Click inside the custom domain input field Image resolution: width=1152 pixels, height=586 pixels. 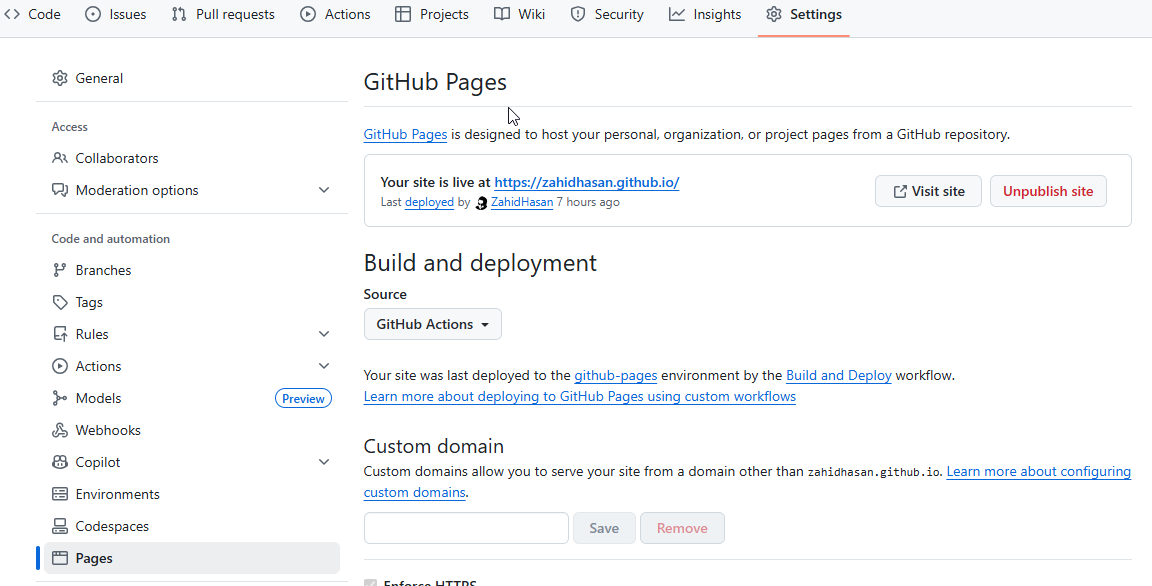[466, 527]
